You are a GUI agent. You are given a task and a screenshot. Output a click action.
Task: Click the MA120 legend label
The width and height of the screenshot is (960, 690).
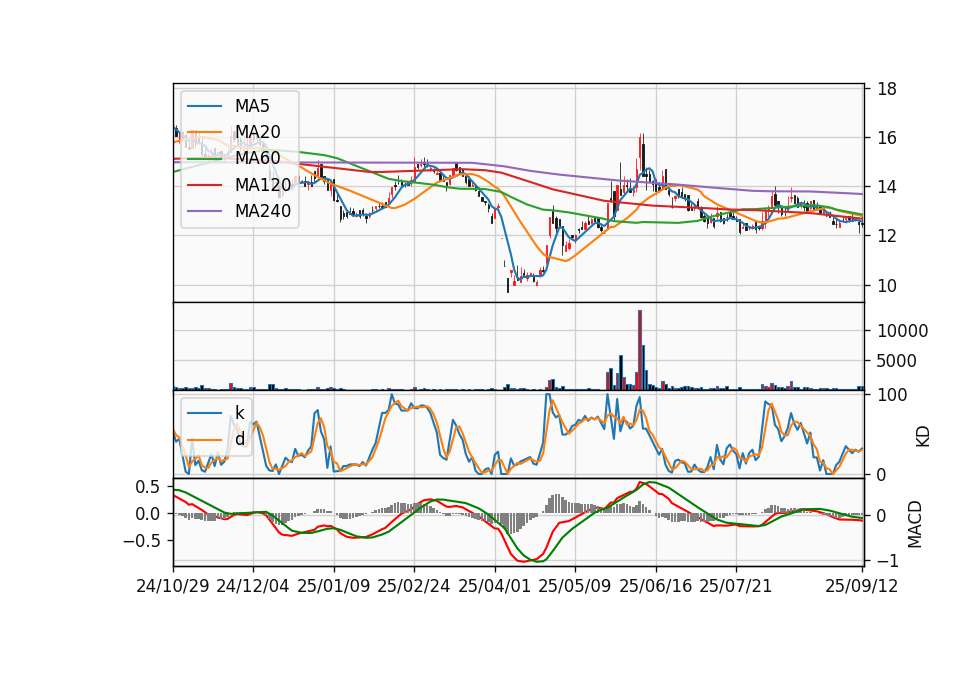[x=263, y=185]
